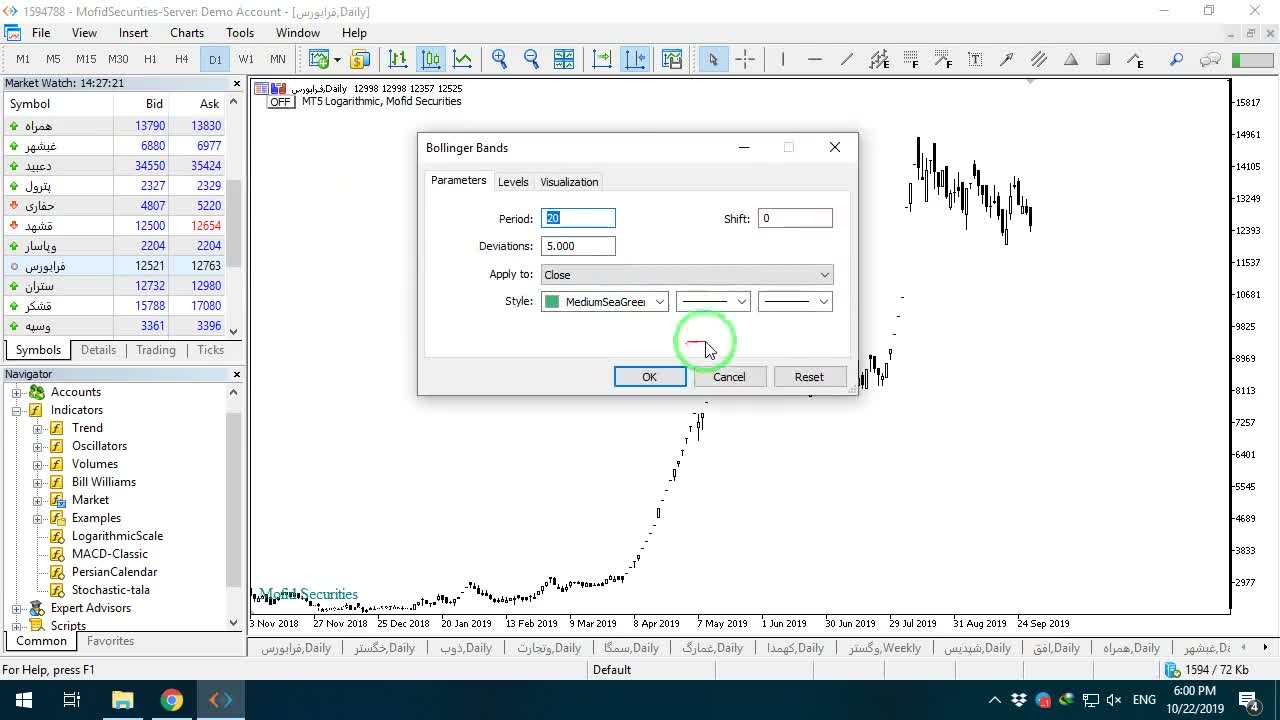
Task: Switch chart to H4 timeframe
Action: coord(181,59)
